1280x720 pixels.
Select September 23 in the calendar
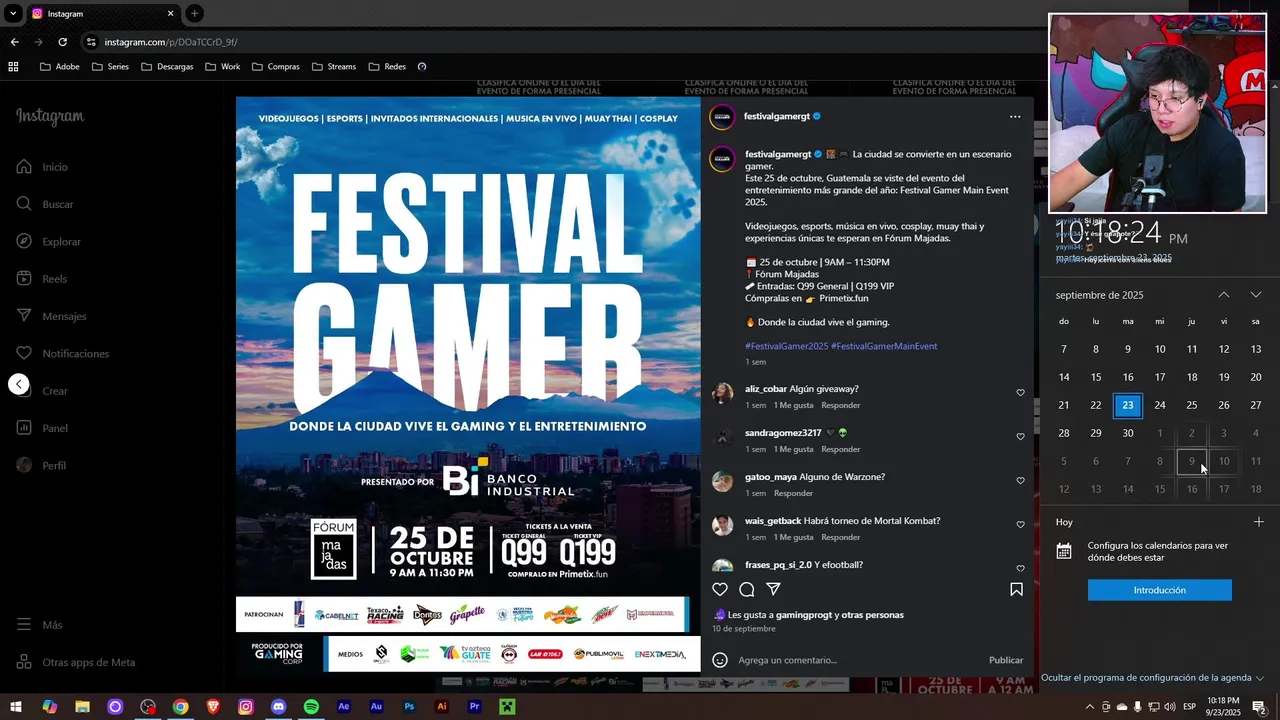click(x=1128, y=405)
